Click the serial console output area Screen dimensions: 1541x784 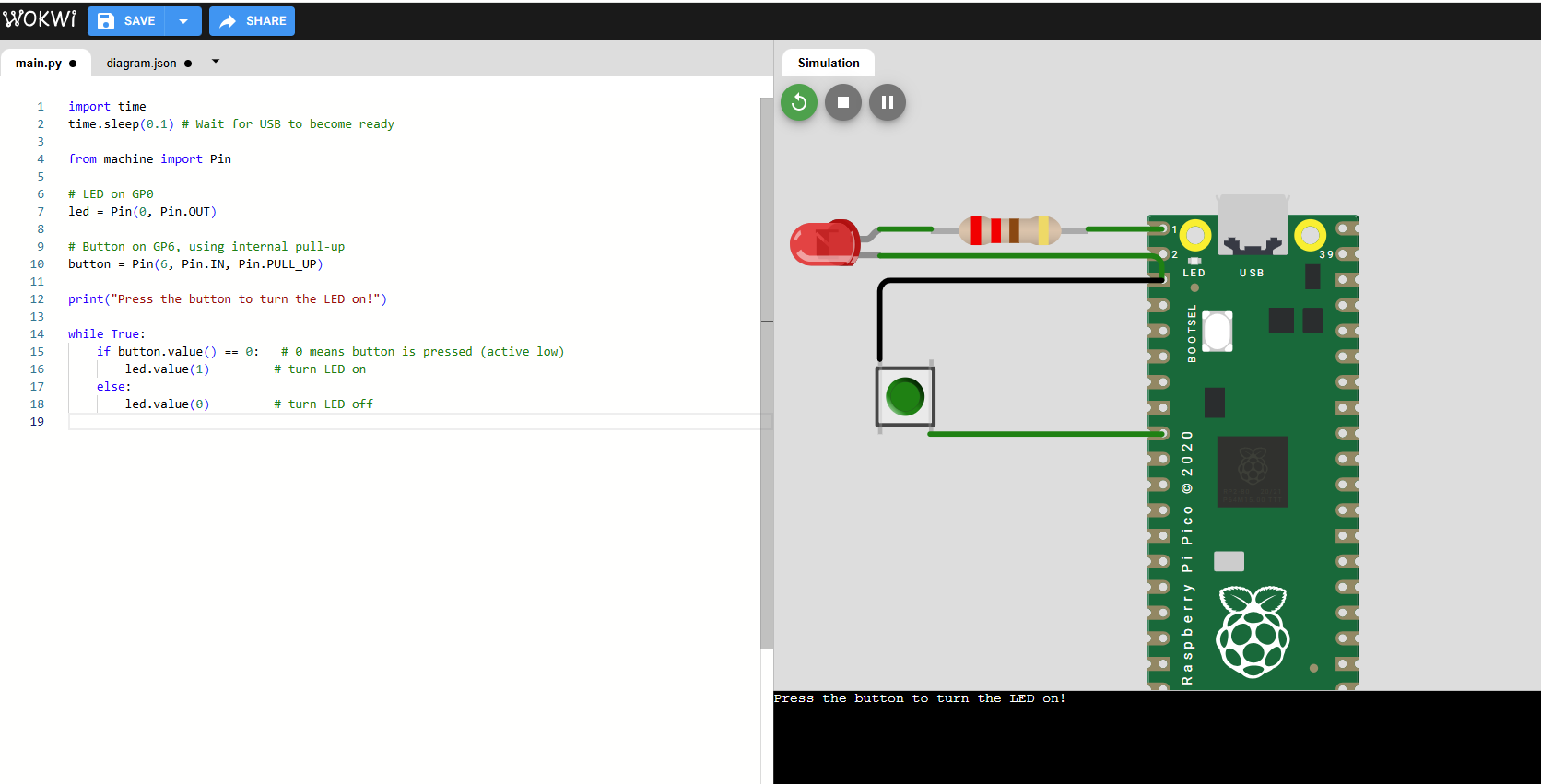coord(1156,737)
